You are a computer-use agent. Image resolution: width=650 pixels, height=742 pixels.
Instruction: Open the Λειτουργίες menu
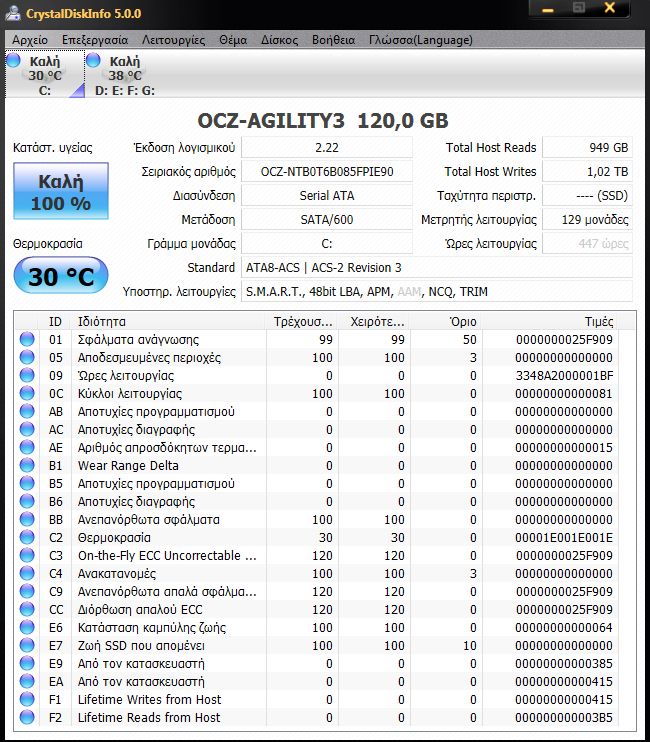coord(174,40)
